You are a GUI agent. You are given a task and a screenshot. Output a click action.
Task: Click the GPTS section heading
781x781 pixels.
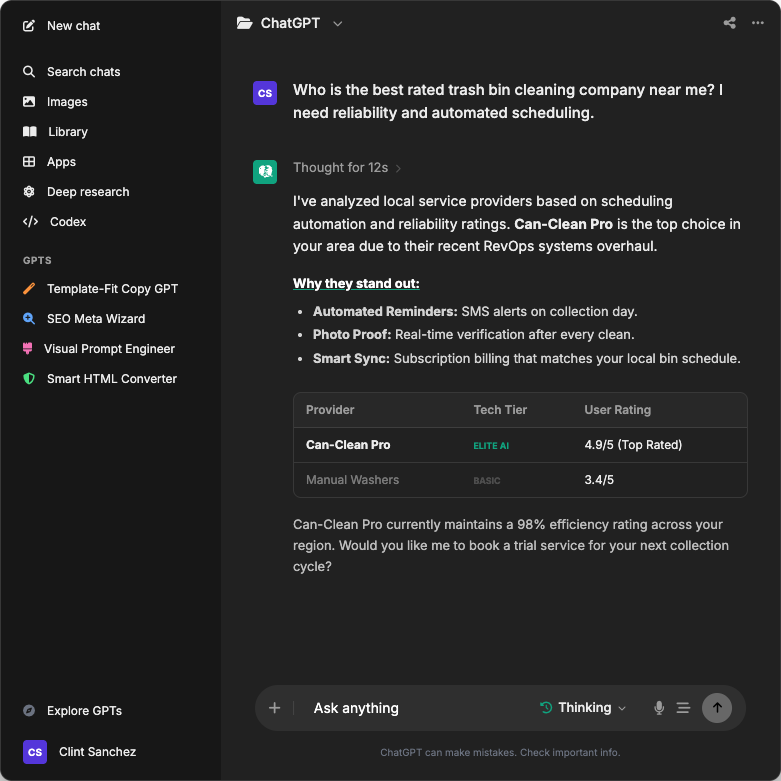pyautogui.click(x=37, y=260)
